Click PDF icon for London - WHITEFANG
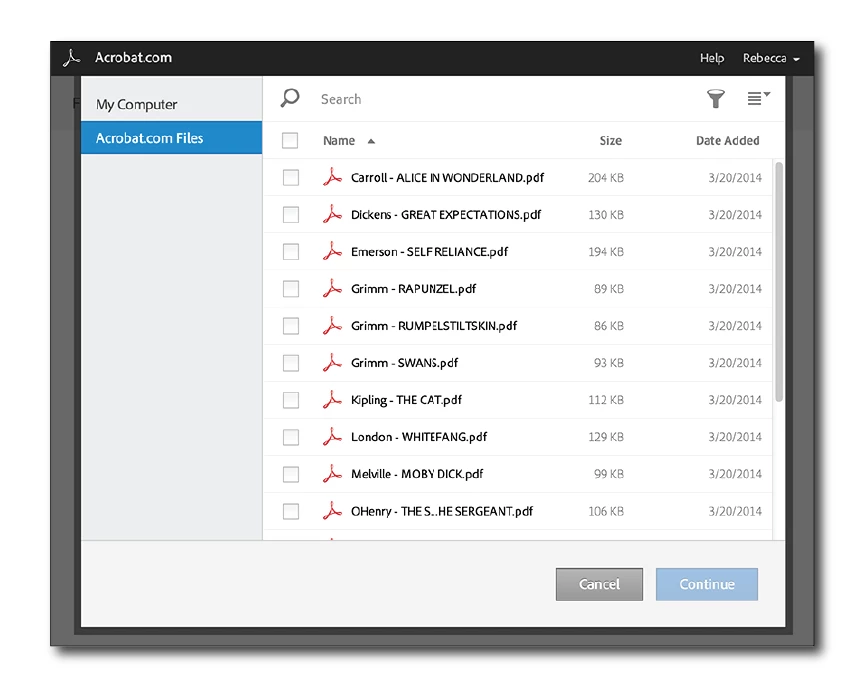 click(332, 437)
